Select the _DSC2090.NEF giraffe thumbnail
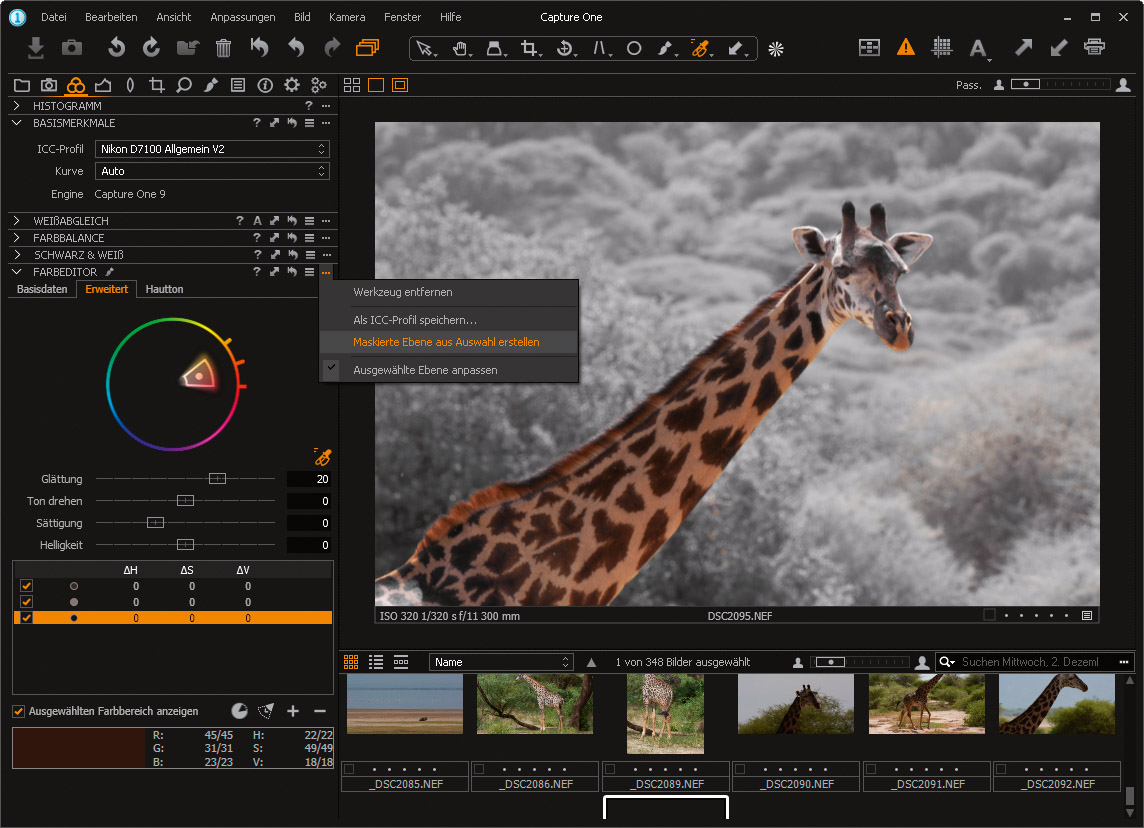The width and height of the screenshot is (1144, 828). (x=795, y=704)
